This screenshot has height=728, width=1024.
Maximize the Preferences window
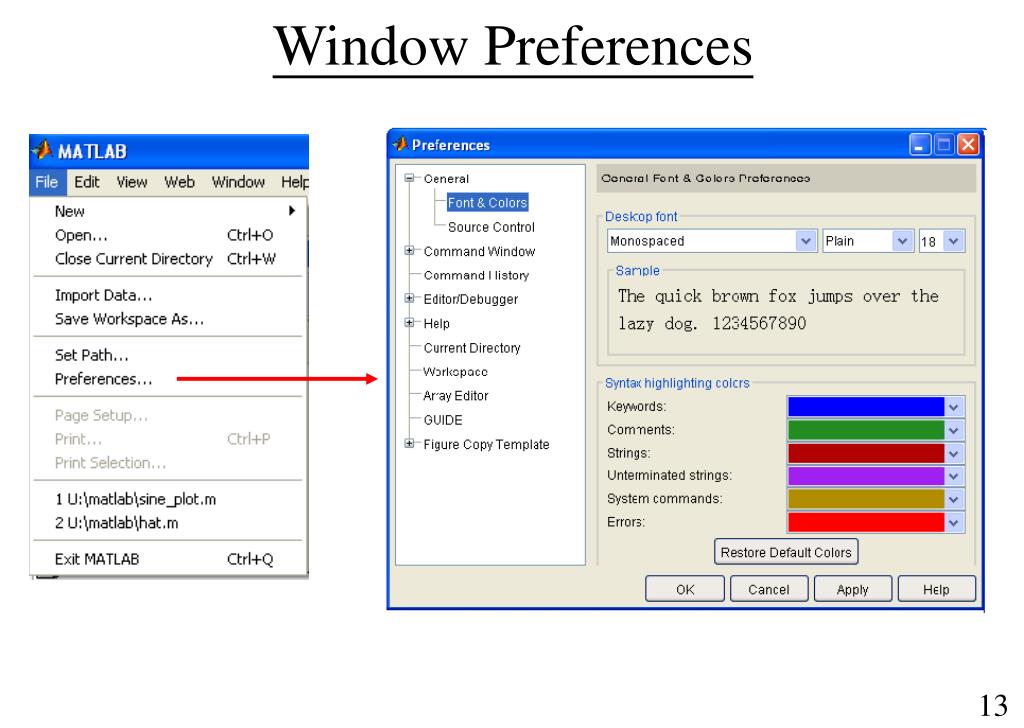[x=944, y=144]
